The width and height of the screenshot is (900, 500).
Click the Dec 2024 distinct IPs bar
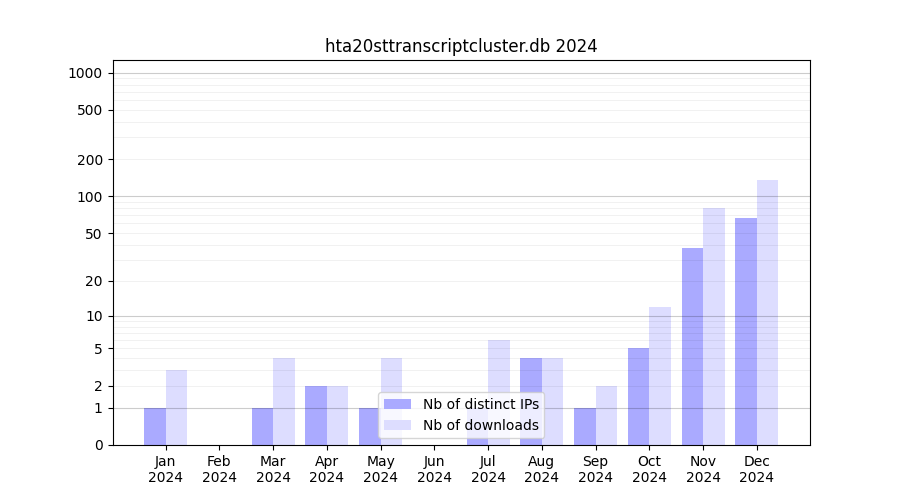coord(746,331)
